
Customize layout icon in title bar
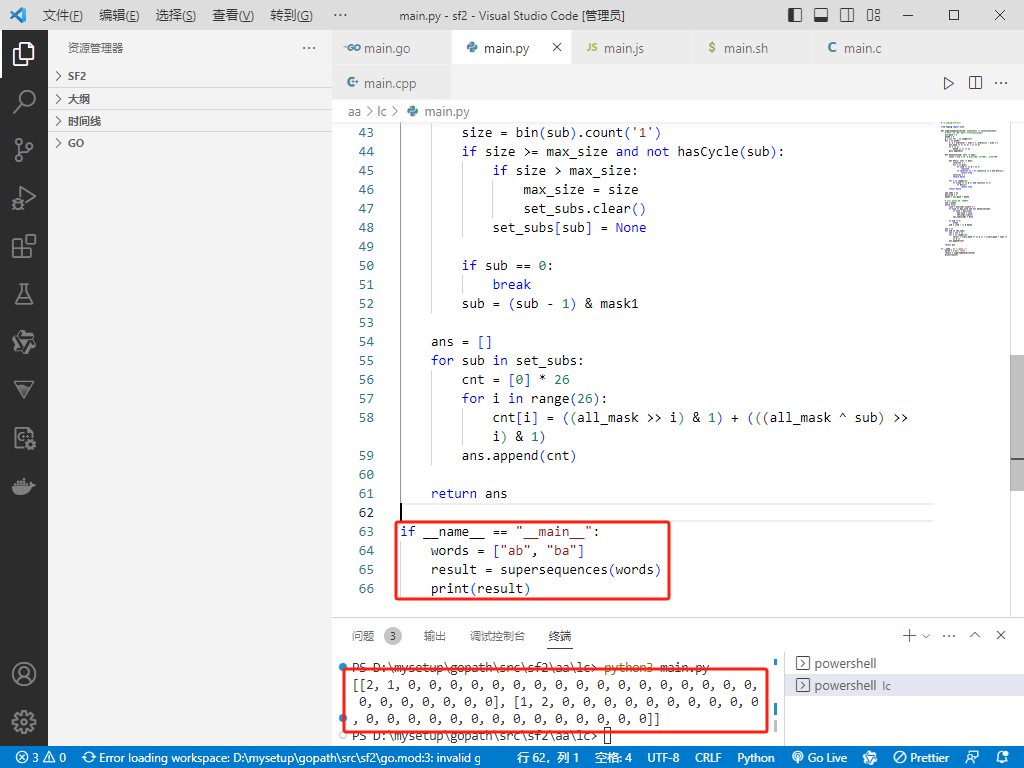click(873, 15)
